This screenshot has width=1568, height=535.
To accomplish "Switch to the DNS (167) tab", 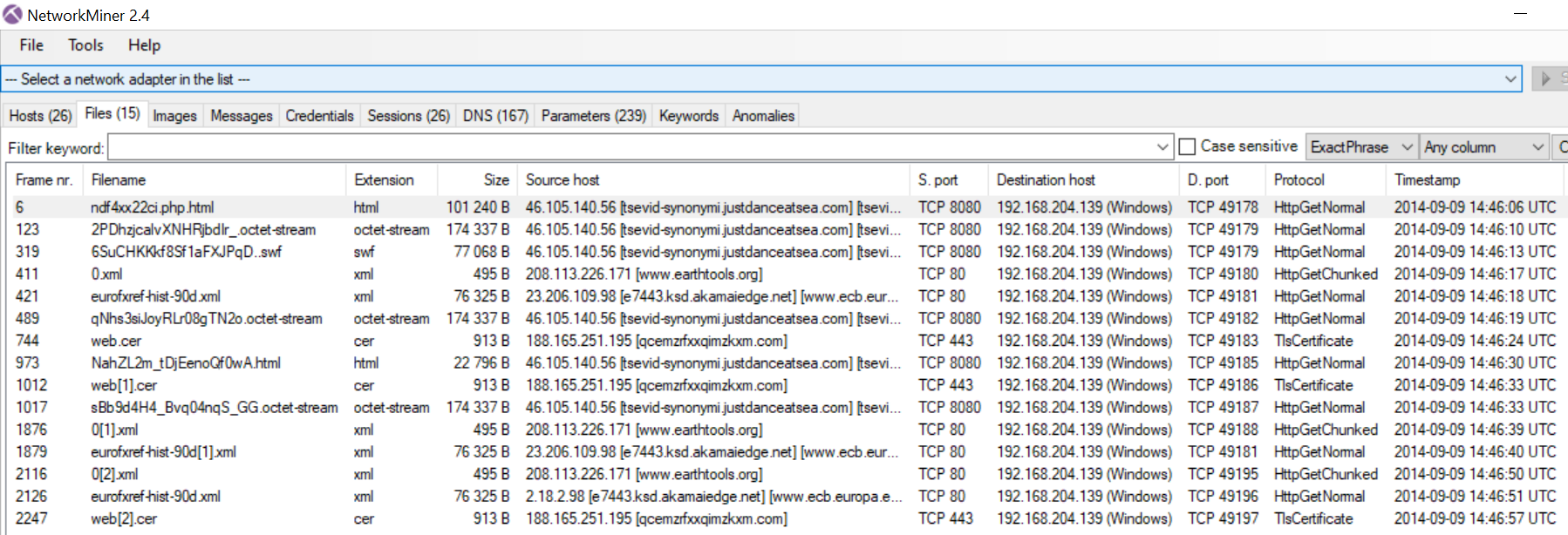I will [x=495, y=116].
